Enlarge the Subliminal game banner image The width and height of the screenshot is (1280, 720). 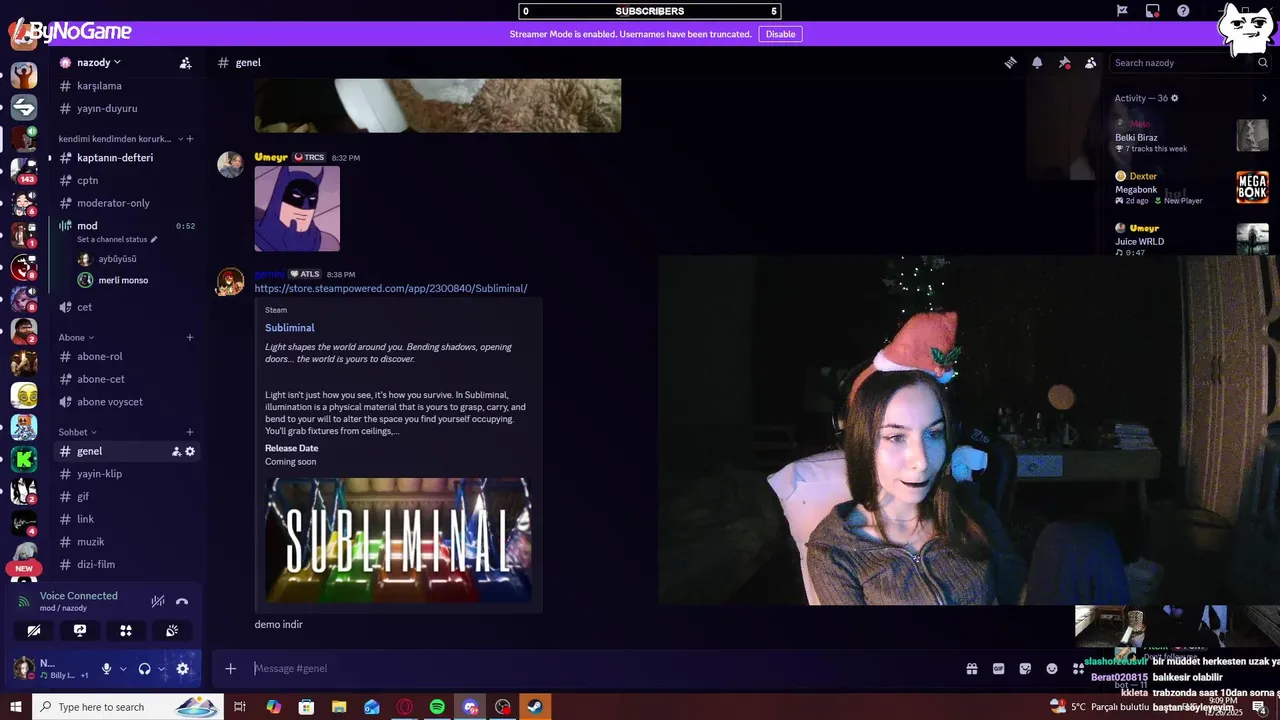(398, 540)
